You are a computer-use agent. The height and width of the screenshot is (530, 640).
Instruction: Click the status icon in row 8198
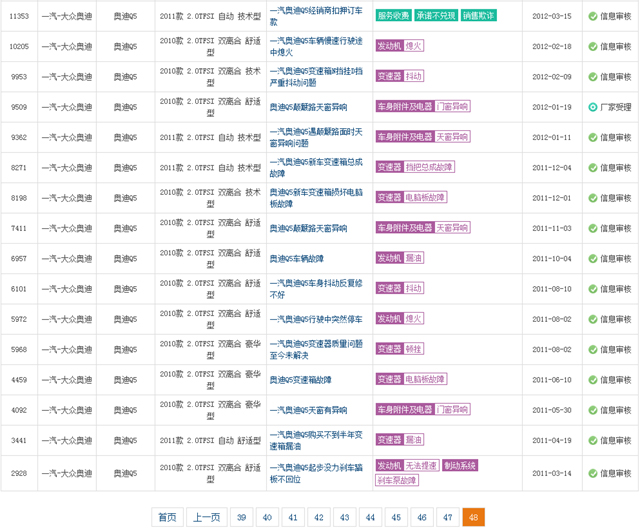[593, 198]
